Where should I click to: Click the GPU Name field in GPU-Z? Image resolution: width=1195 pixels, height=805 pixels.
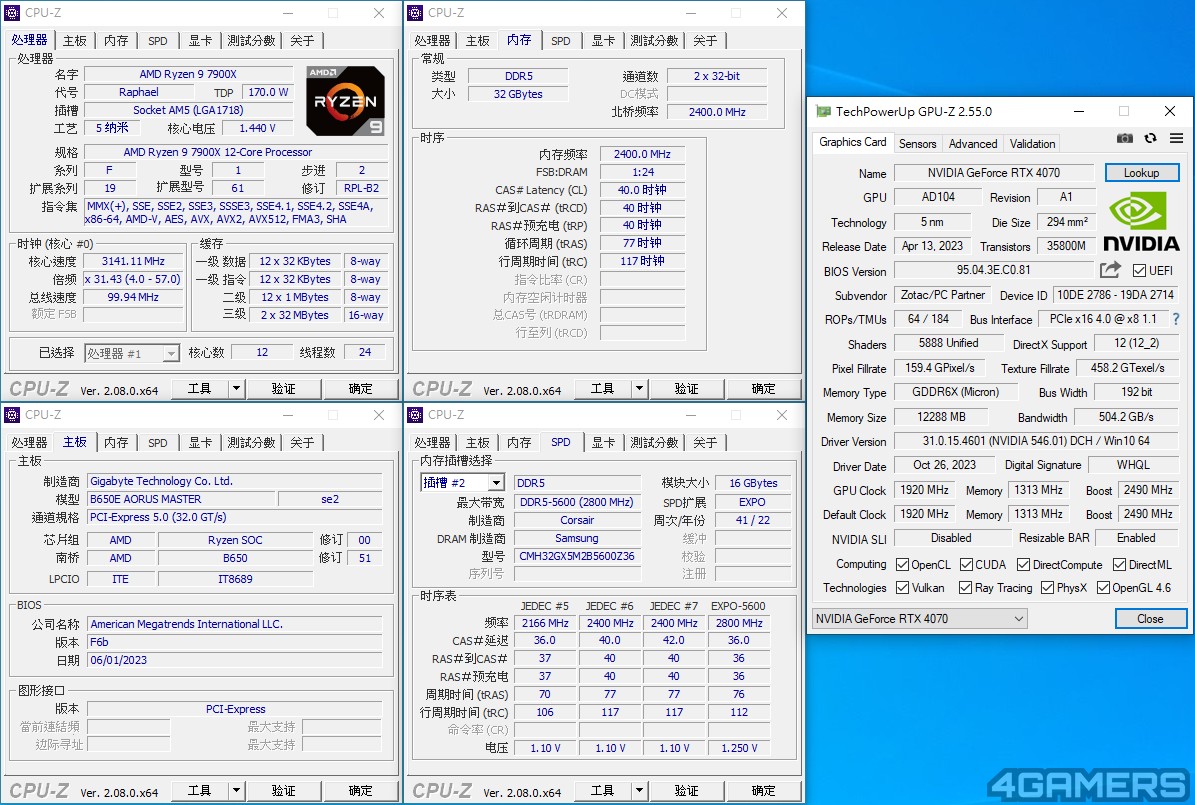tap(994, 173)
